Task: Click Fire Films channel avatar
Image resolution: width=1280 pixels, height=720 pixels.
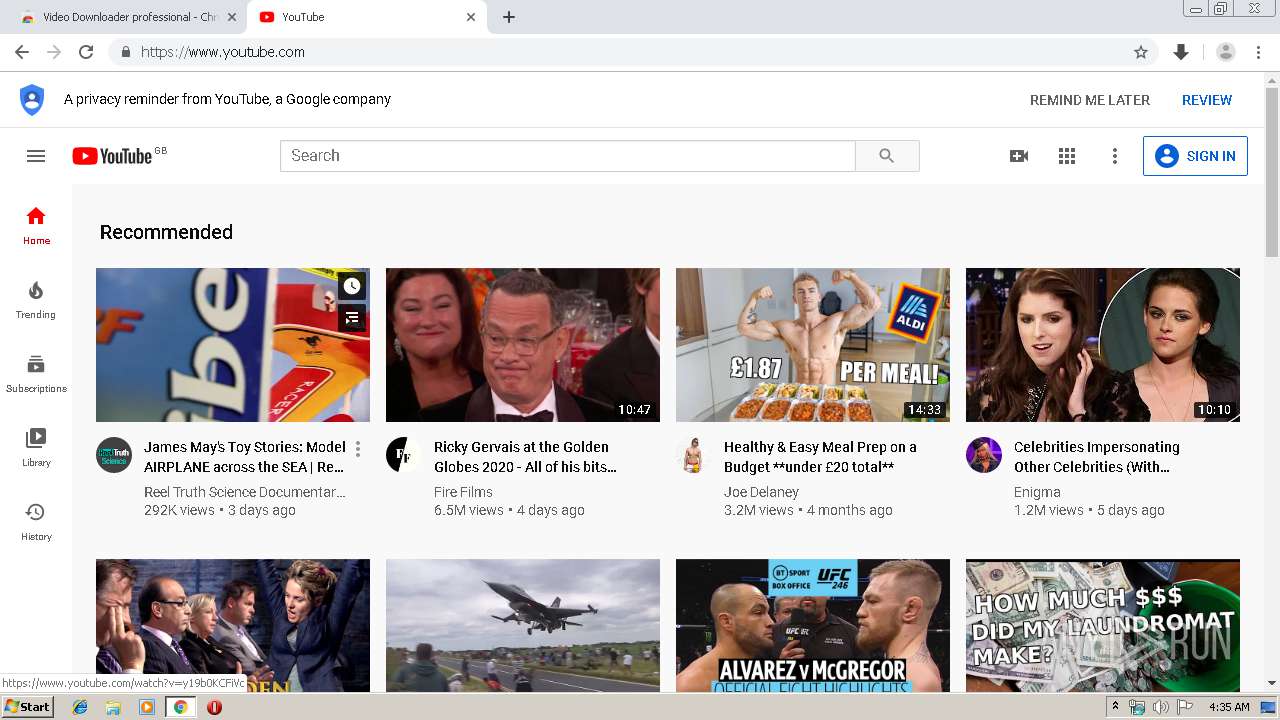Action: tap(404, 455)
